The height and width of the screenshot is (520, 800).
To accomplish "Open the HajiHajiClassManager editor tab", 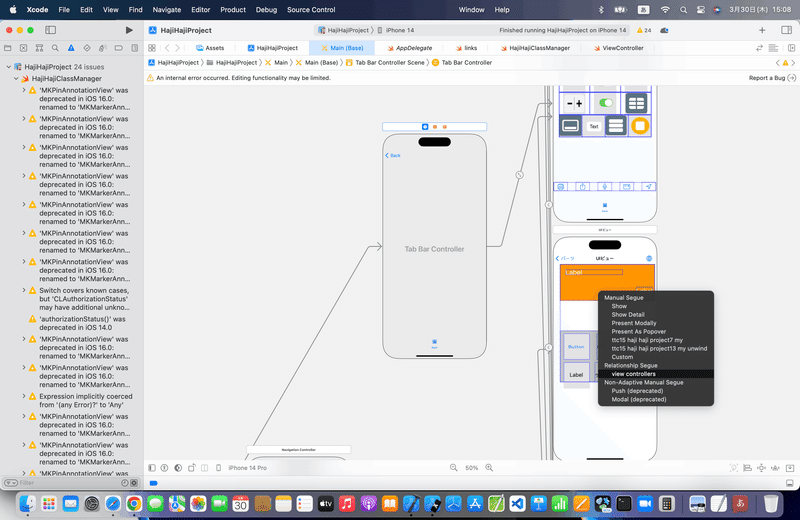I will click(x=535, y=48).
